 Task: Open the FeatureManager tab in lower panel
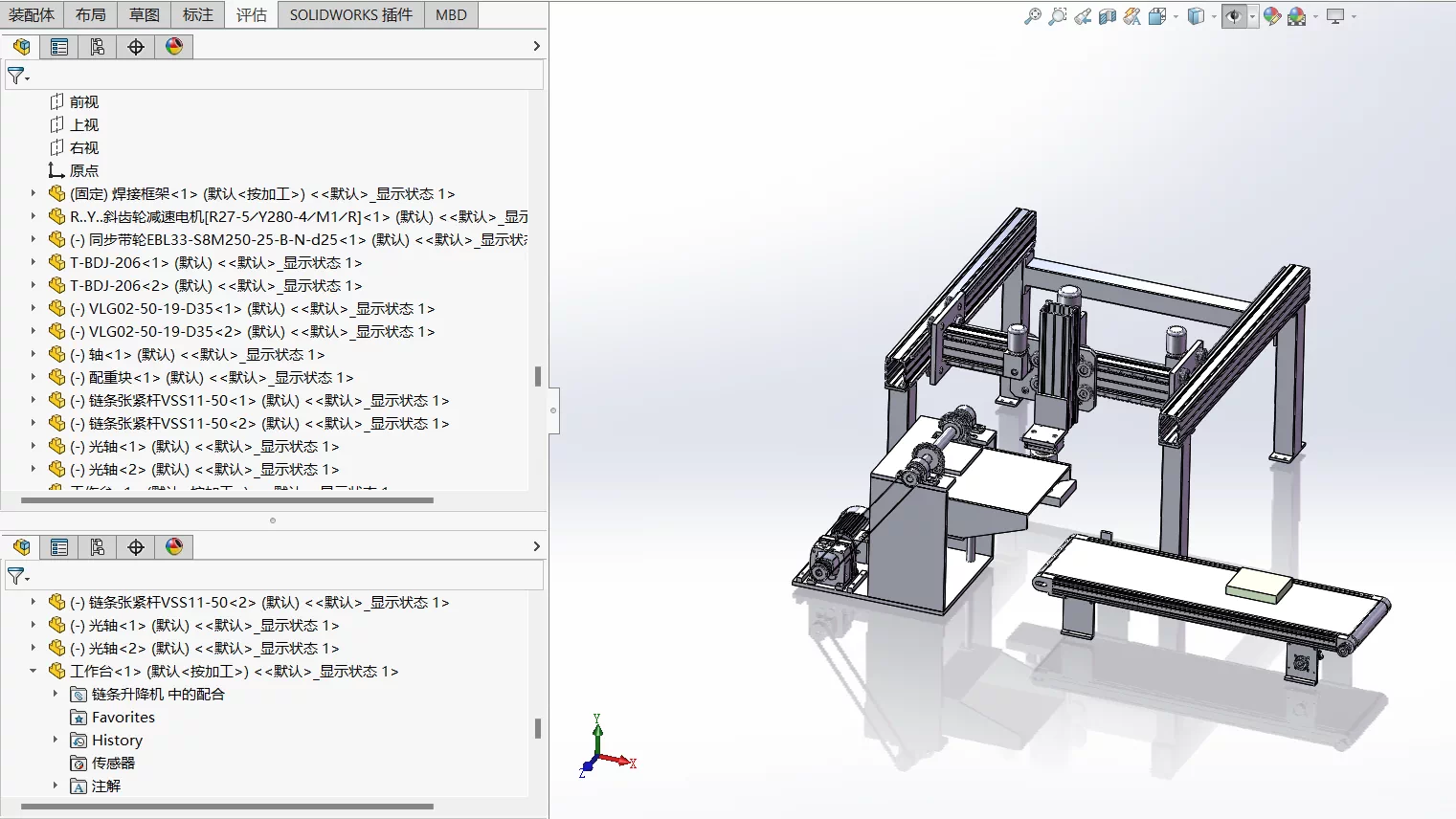[x=21, y=547]
